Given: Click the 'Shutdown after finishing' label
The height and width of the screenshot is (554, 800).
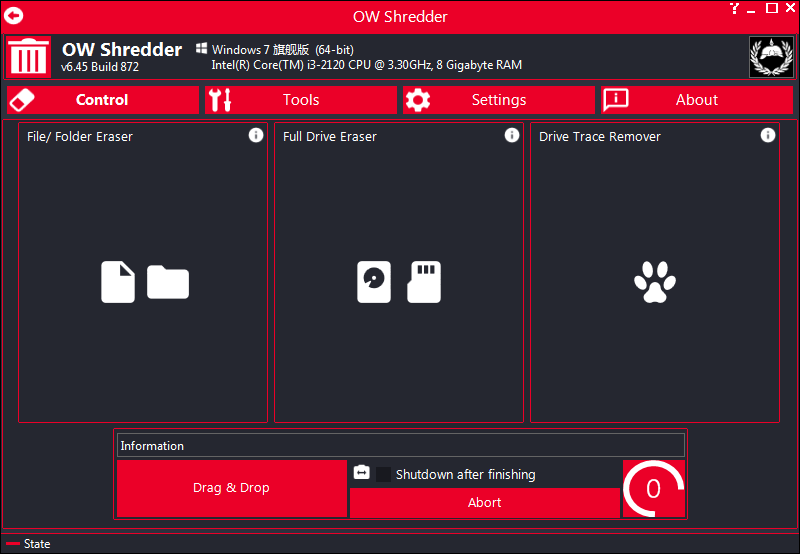Looking at the screenshot, I should point(465,474).
